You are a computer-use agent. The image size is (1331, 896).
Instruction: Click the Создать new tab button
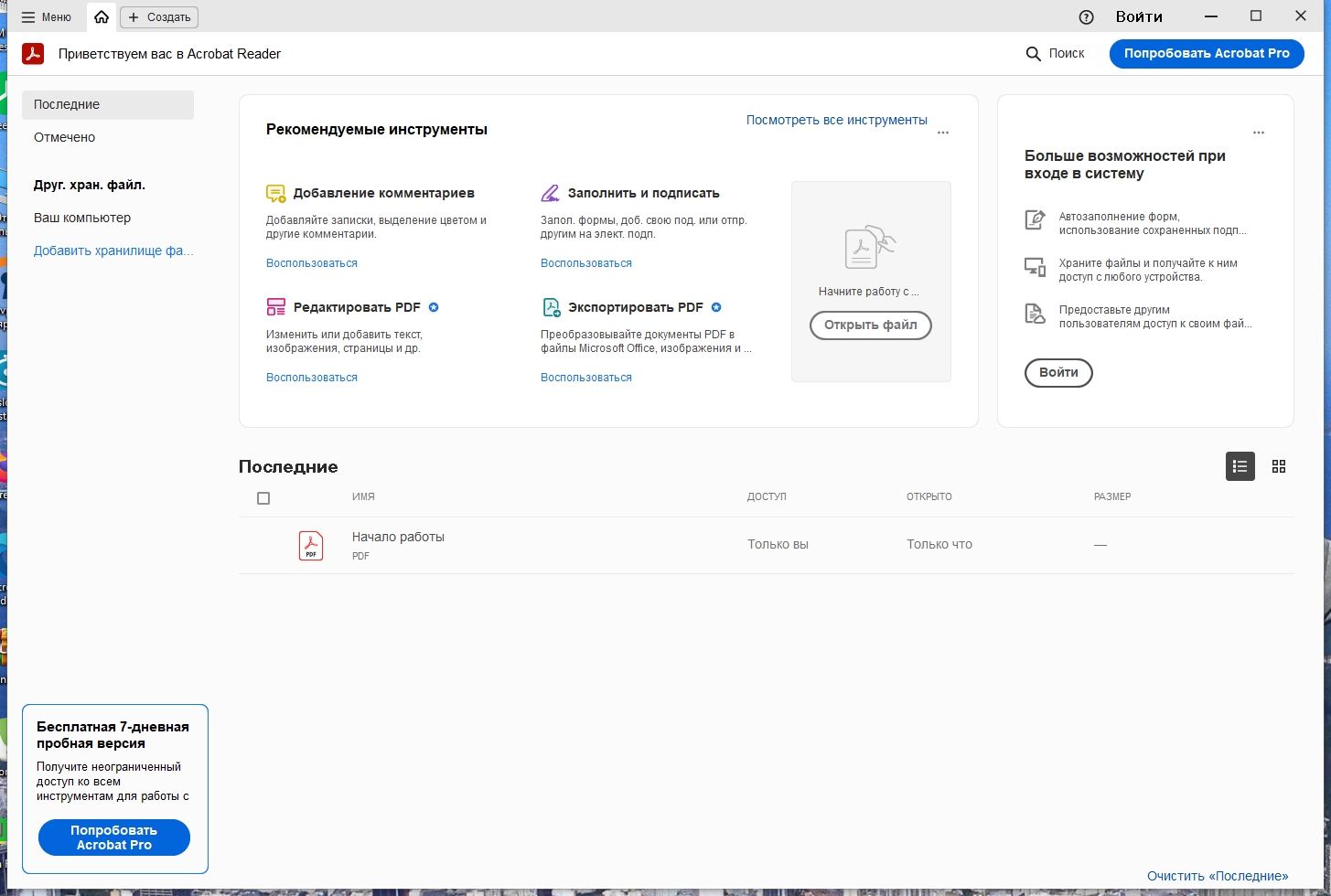click(x=159, y=16)
